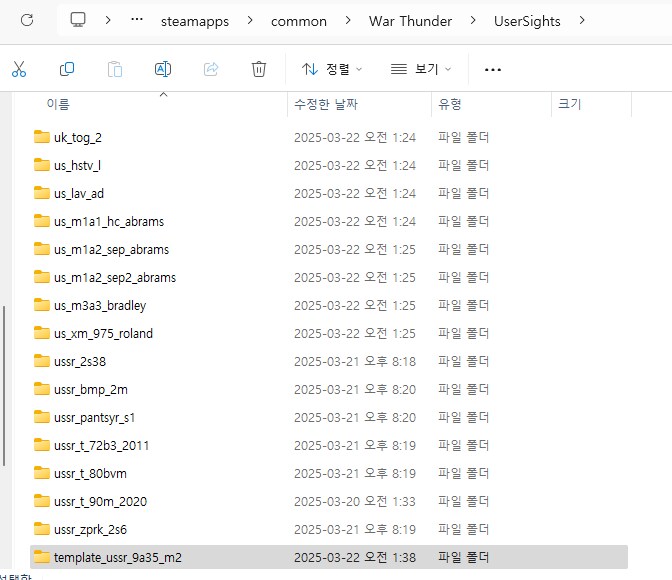
Task: Expand chevron after War Thunder breadcrumb
Action: coord(473,20)
